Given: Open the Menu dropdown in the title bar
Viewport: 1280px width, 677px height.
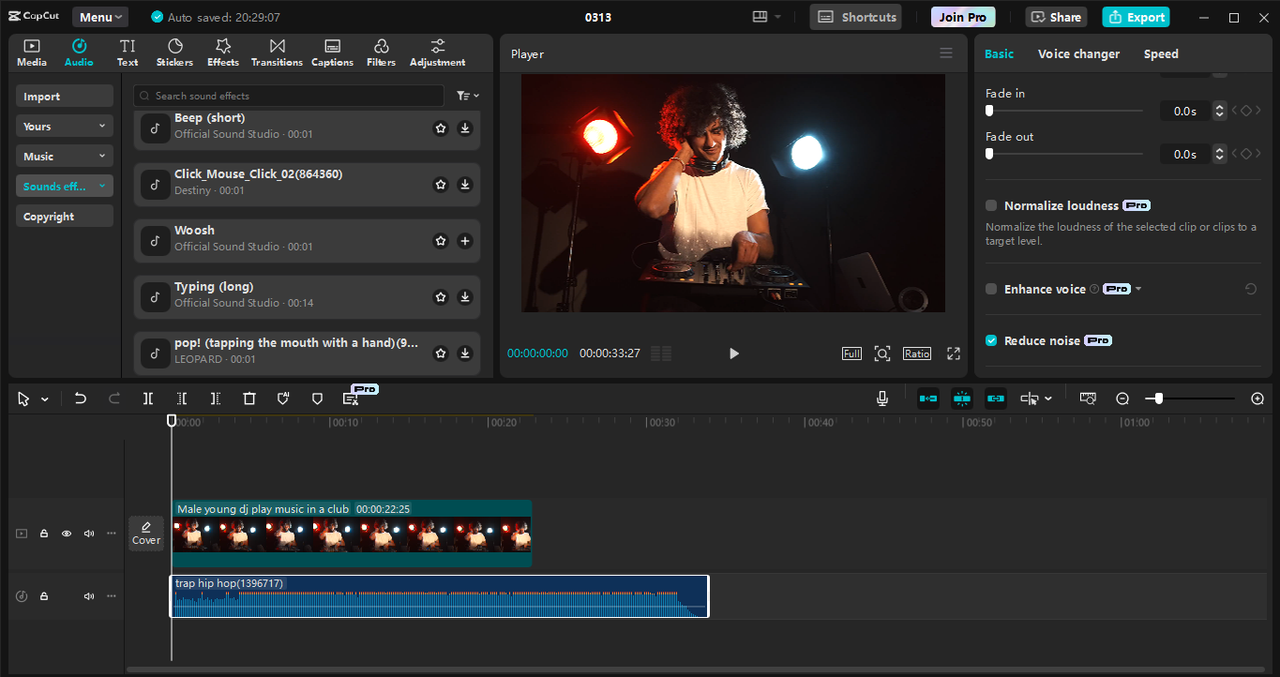Looking at the screenshot, I should coord(99,16).
